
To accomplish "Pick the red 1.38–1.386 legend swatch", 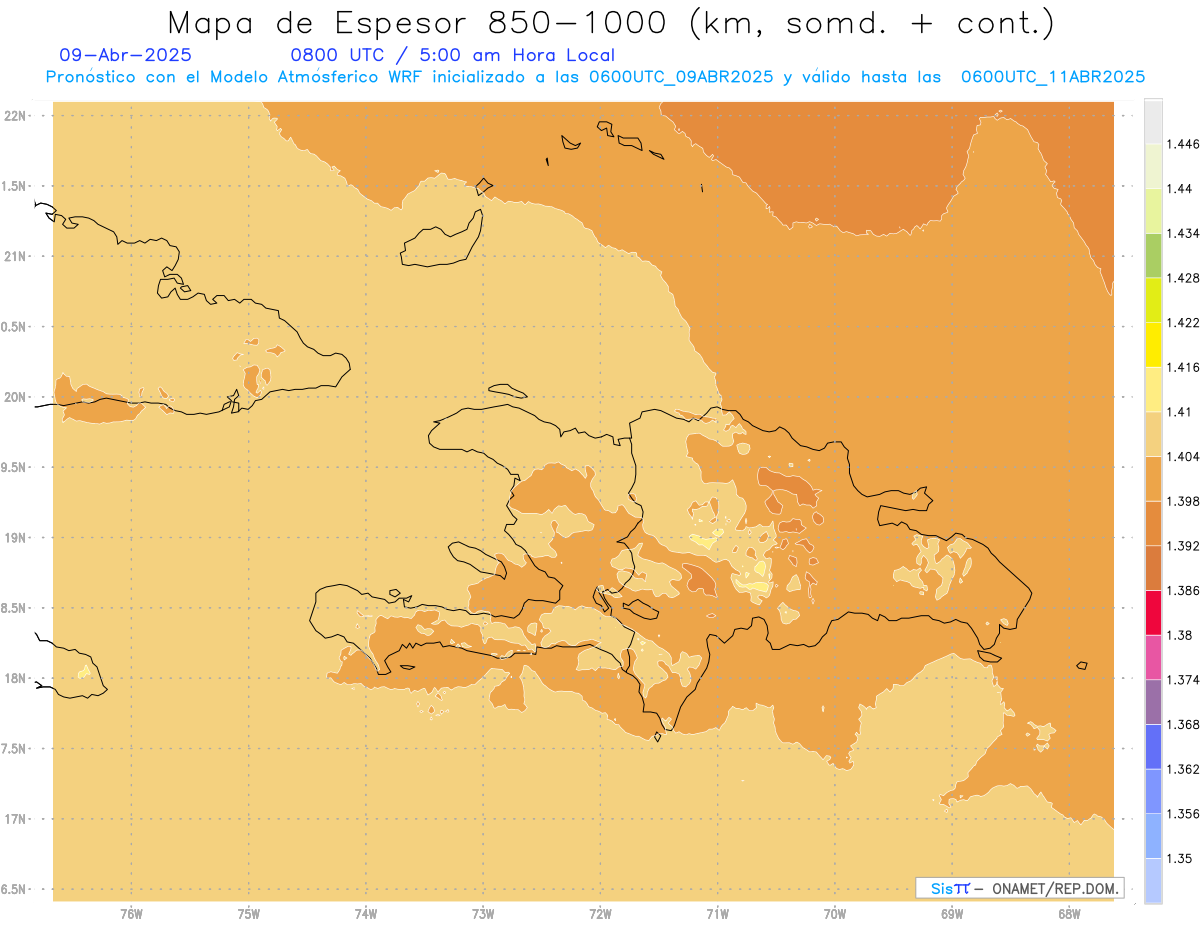I will (x=1153, y=612).
